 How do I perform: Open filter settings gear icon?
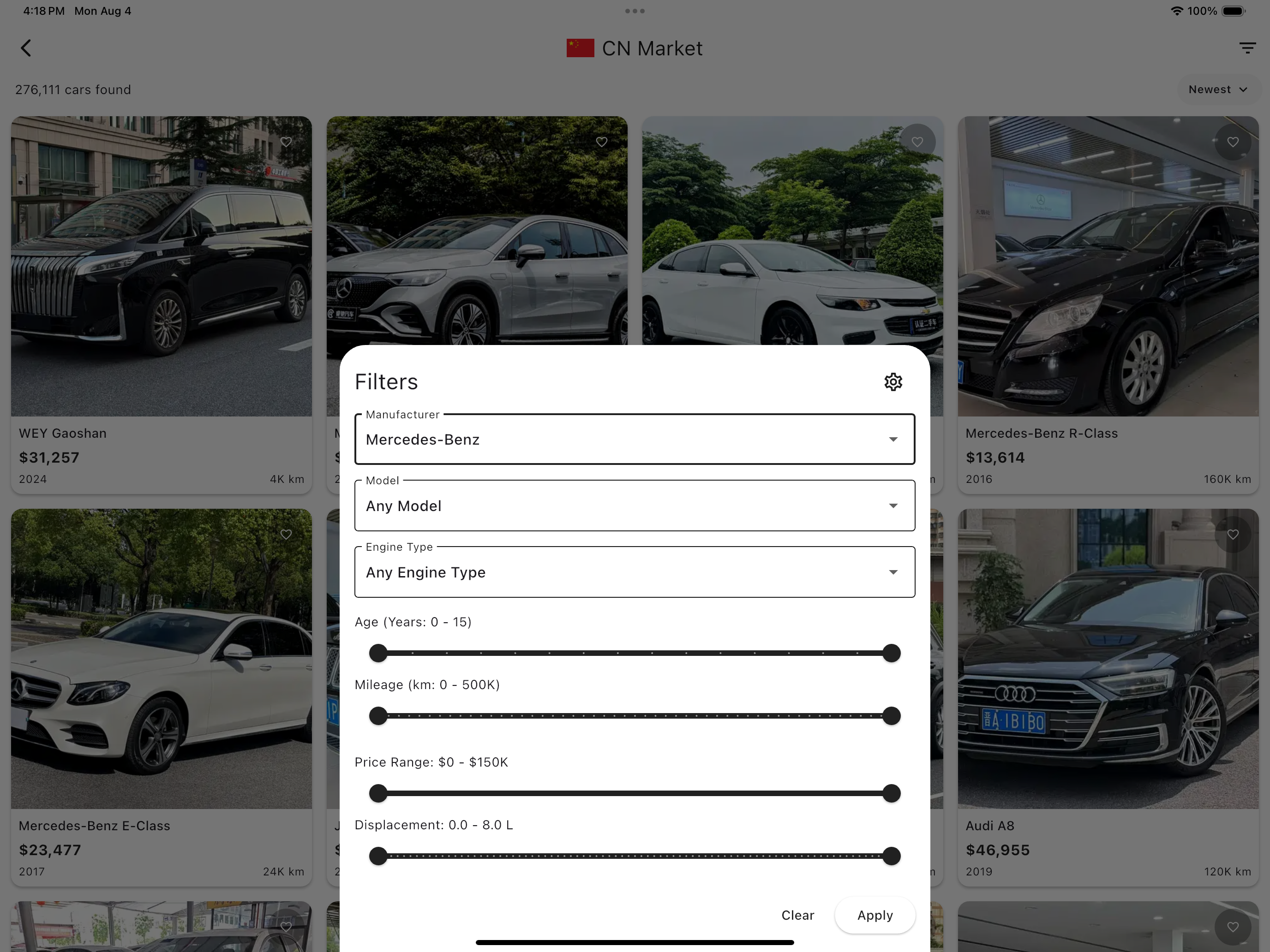(893, 381)
